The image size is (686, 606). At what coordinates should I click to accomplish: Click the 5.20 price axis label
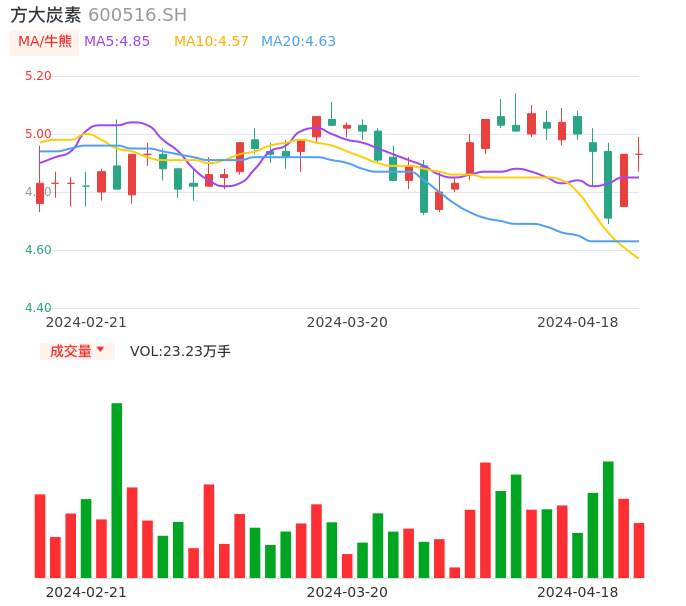[x=38, y=76]
